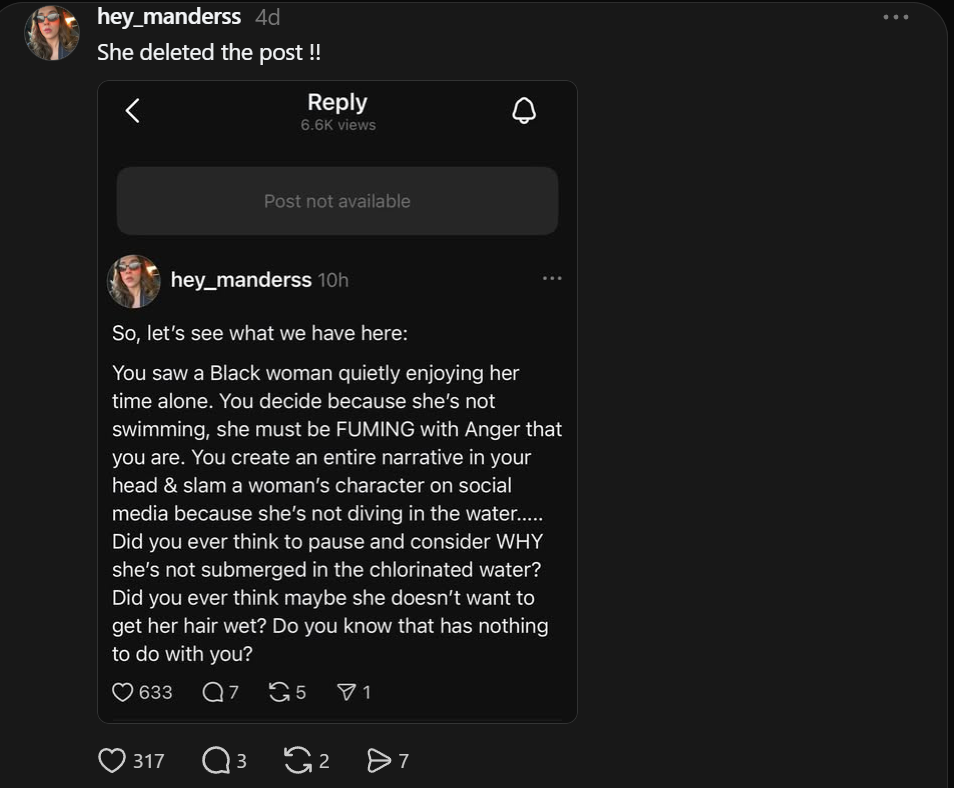
Task: Open replies on the outer post
Action: (x=216, y=761)
